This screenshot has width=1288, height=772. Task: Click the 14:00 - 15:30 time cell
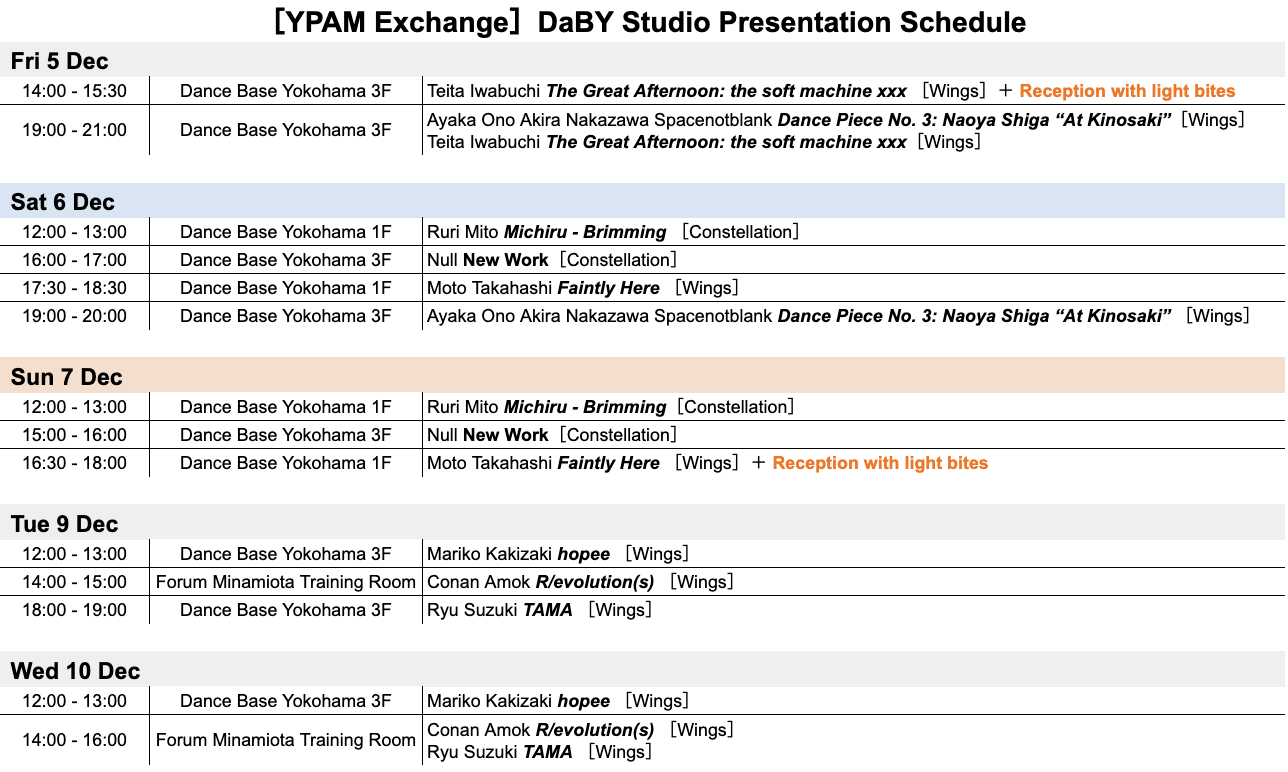pyautogui.click(x=74, y=91)
